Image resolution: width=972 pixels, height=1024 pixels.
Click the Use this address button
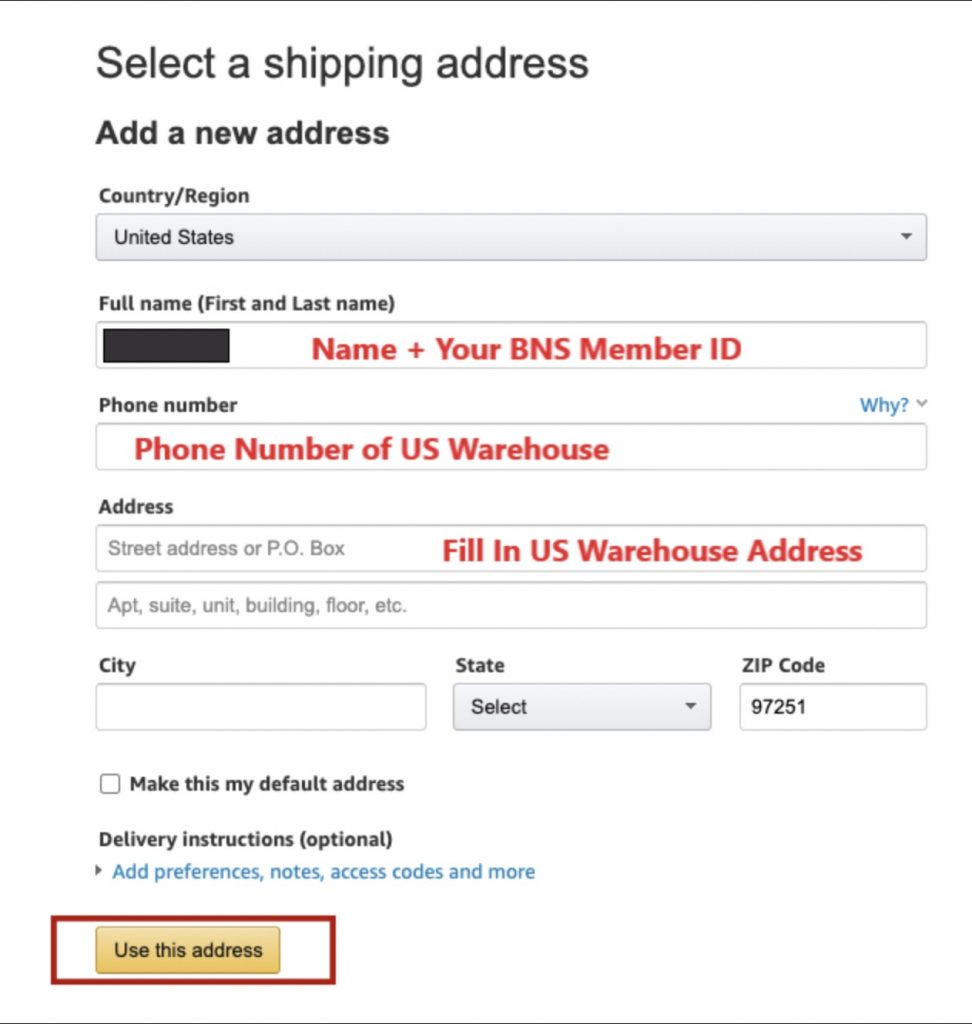(187, 950)
